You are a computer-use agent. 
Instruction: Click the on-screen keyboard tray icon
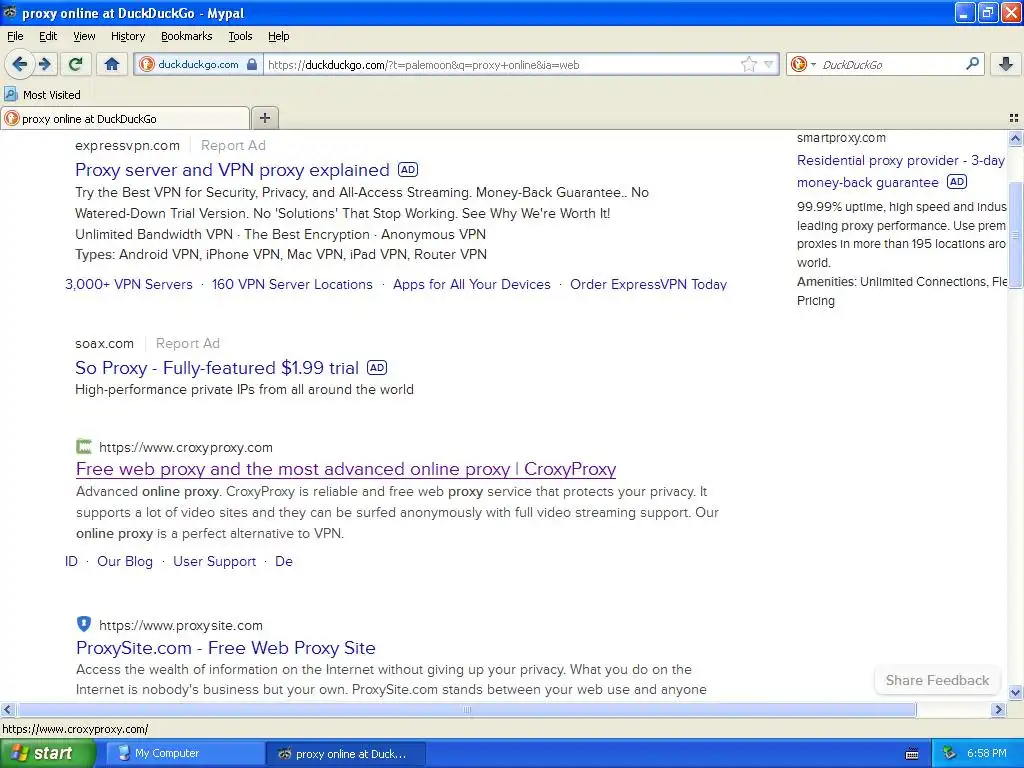(x=912, y=754)
